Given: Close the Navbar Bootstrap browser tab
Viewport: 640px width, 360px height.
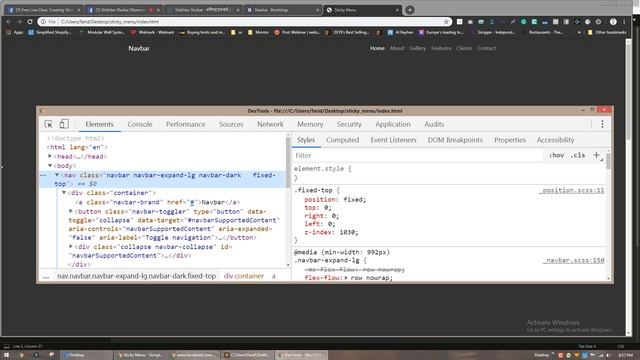Looking at the screenshot, I should click(x=317, y=10).
